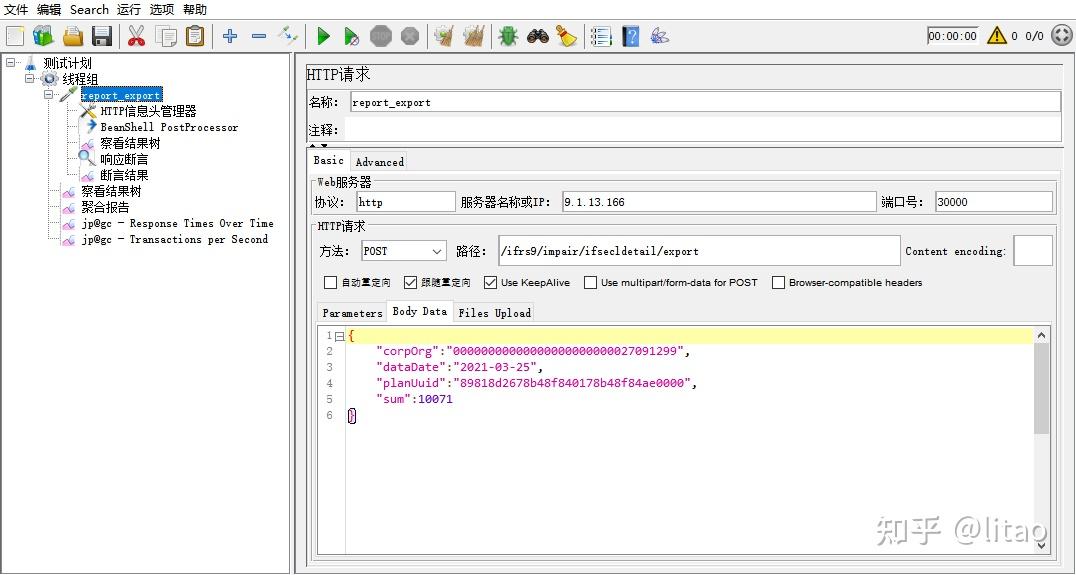Screen dimensions: 1076x575
Task: Enable the 自动重定向 checkbox
Action: pos(330,283)
